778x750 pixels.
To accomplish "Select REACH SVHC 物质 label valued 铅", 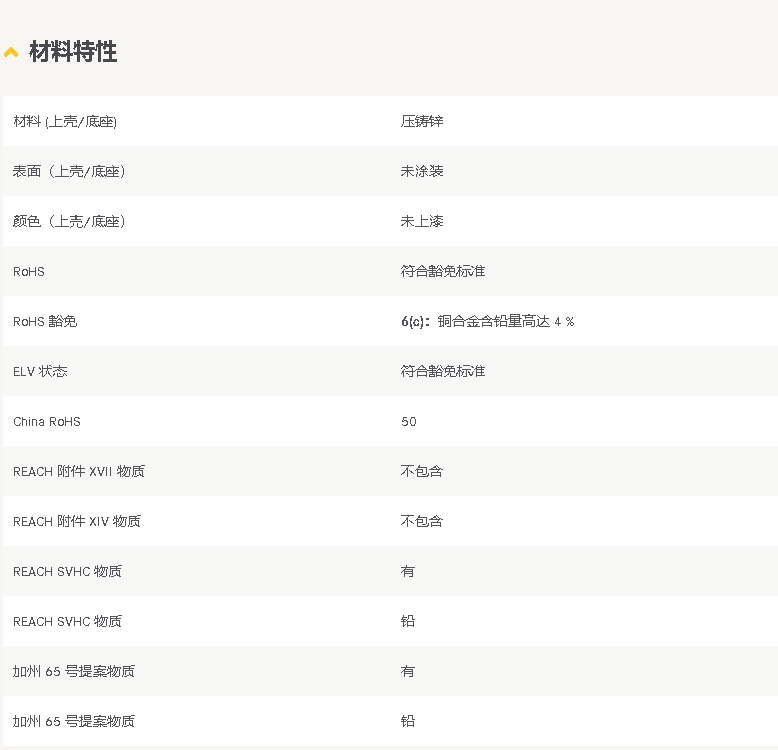I will tap(67, 622).
